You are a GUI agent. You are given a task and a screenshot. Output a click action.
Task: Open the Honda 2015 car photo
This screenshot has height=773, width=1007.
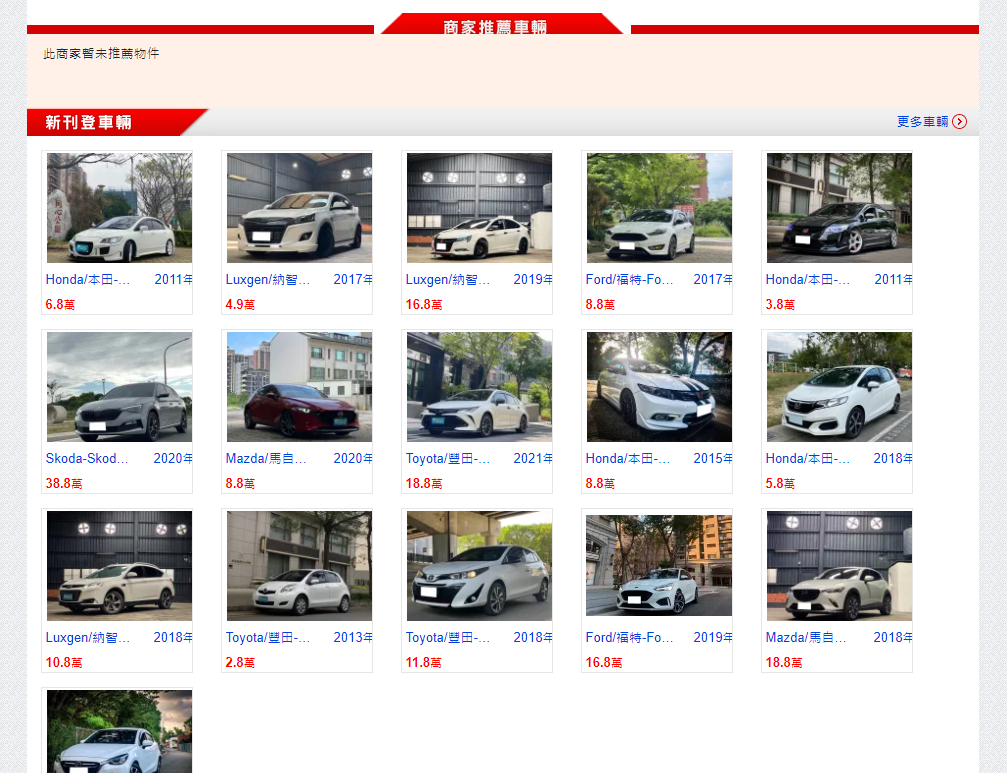659,387
